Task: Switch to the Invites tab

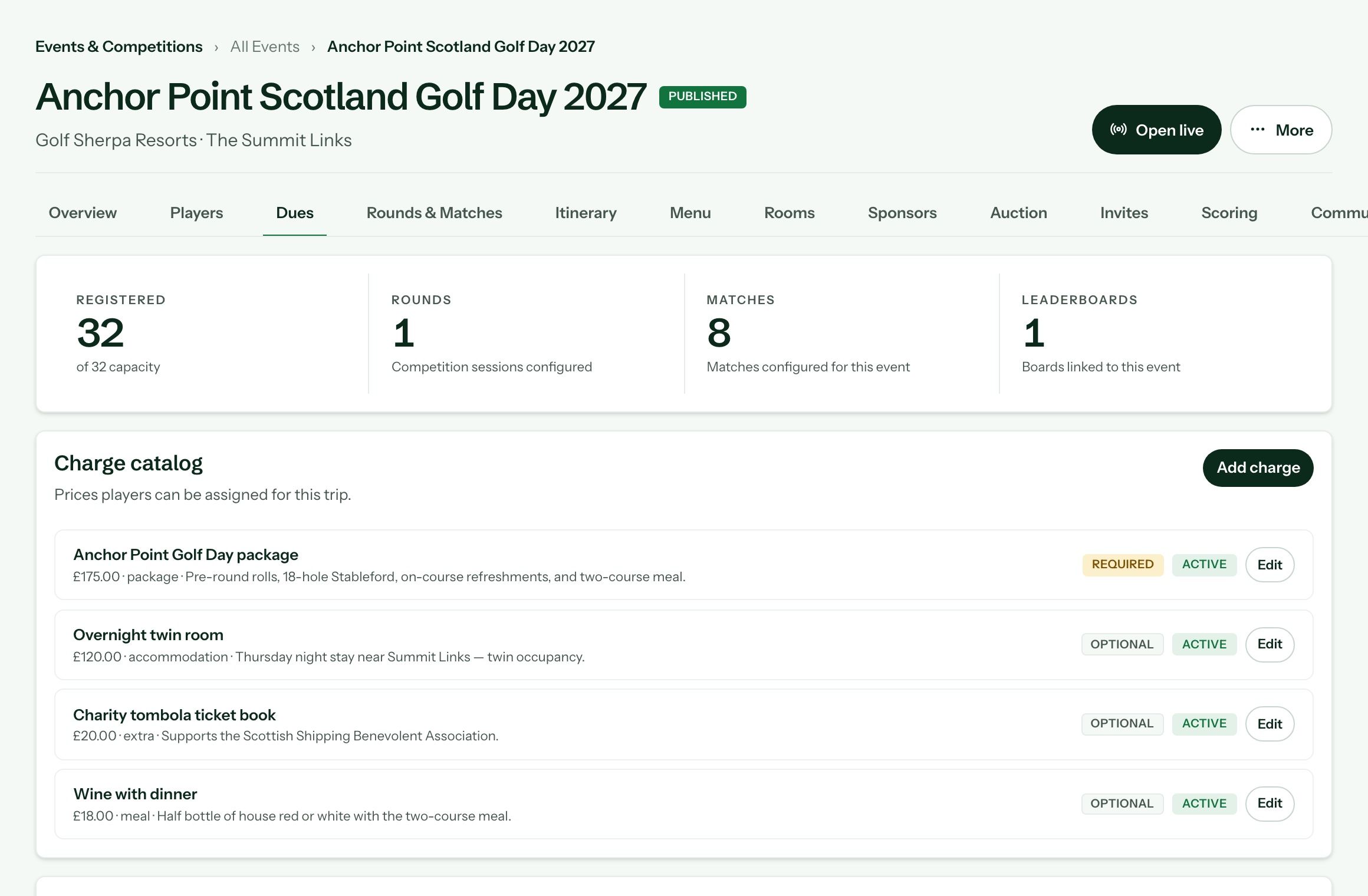Action: 1124,213
